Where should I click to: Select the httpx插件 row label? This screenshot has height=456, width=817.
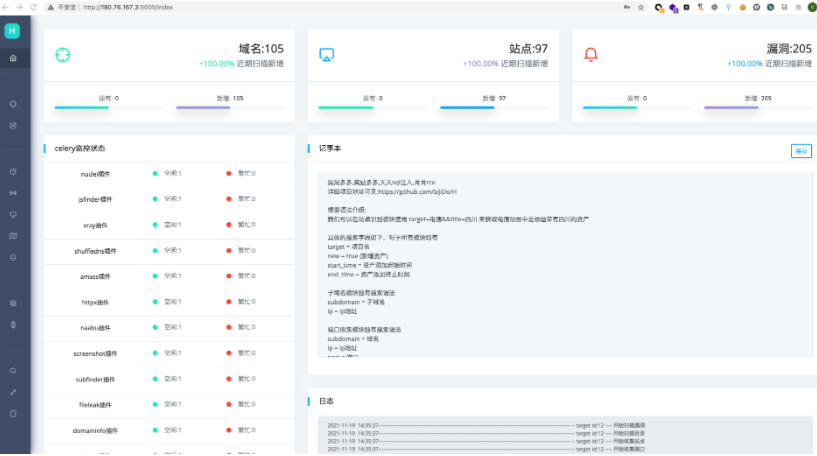pos(95,302)
